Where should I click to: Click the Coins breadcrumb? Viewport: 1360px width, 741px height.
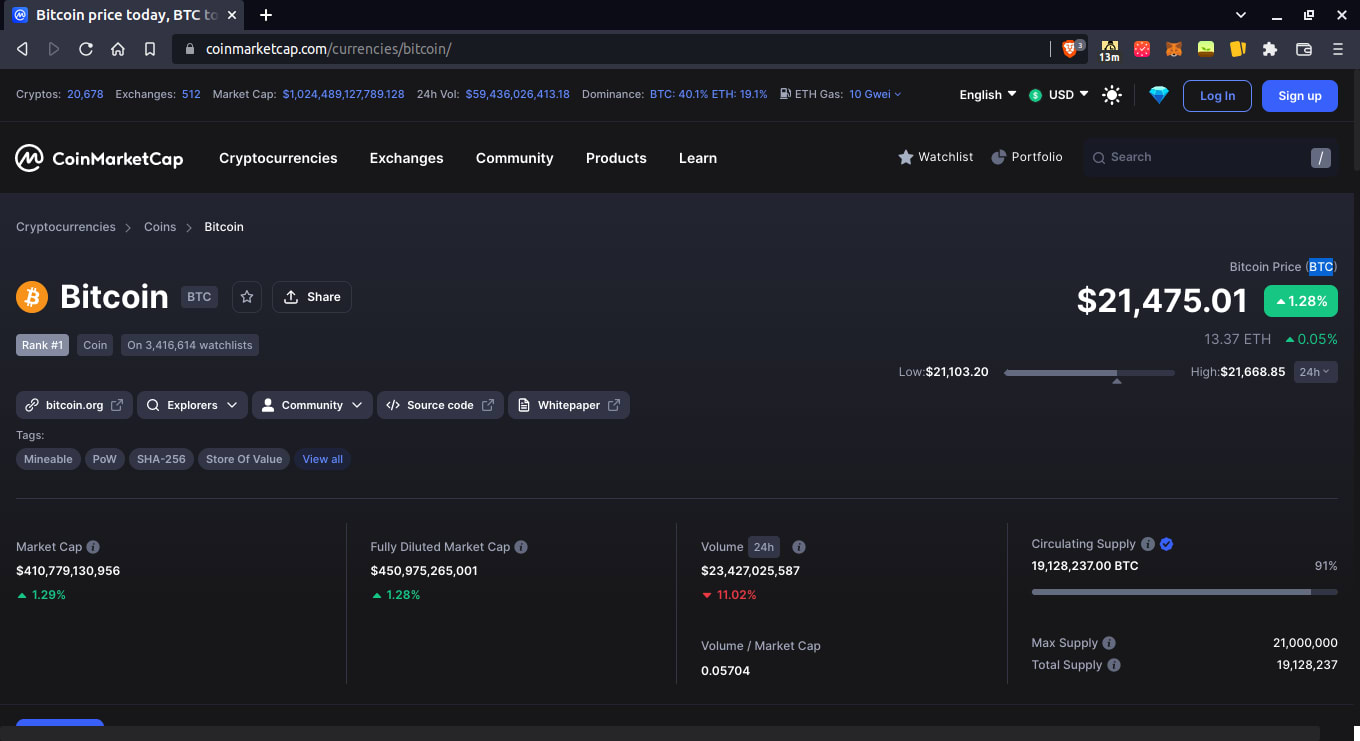[x=160, y=227]
